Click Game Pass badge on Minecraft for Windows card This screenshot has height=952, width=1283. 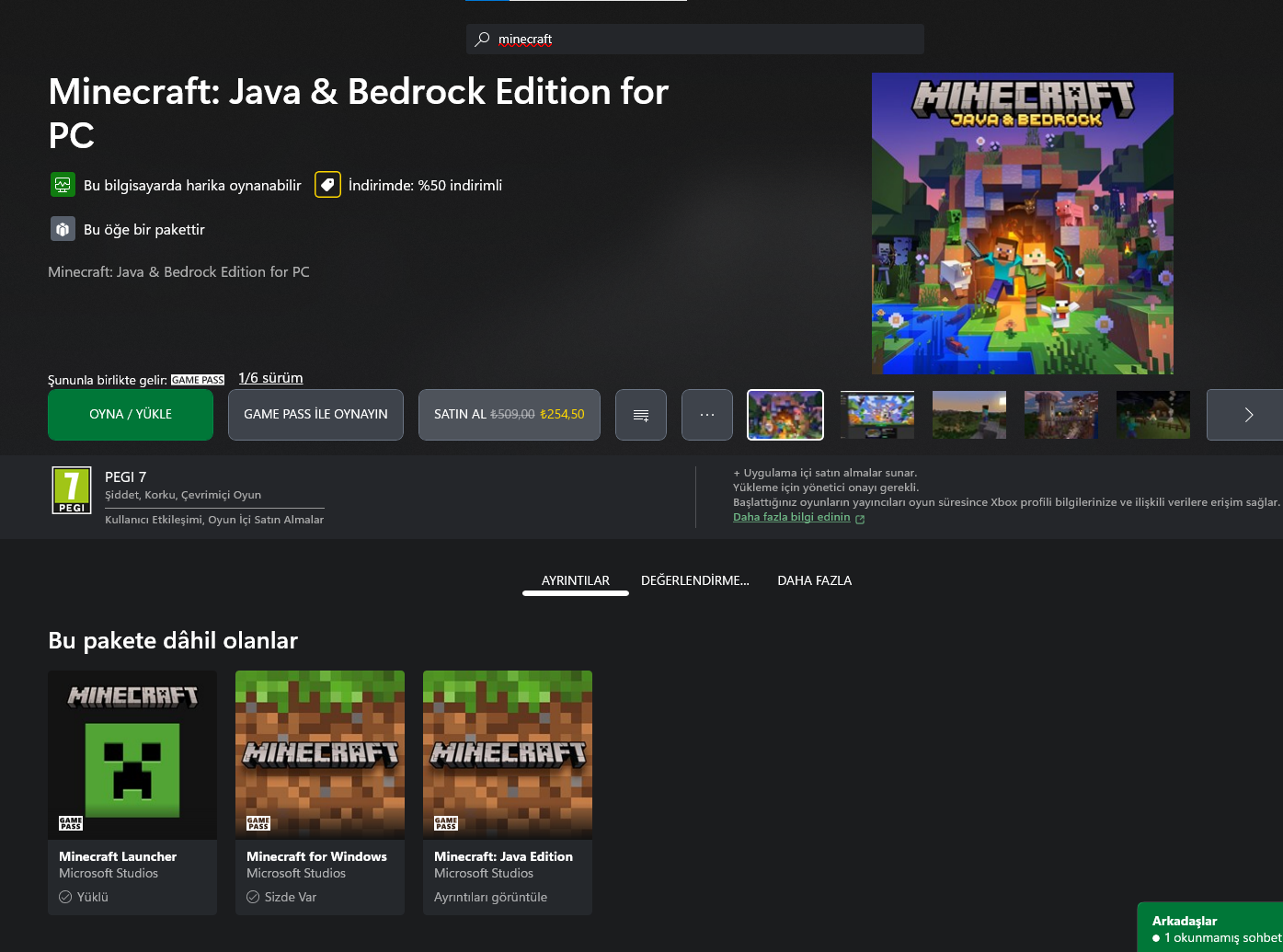(x=258, y=823)
